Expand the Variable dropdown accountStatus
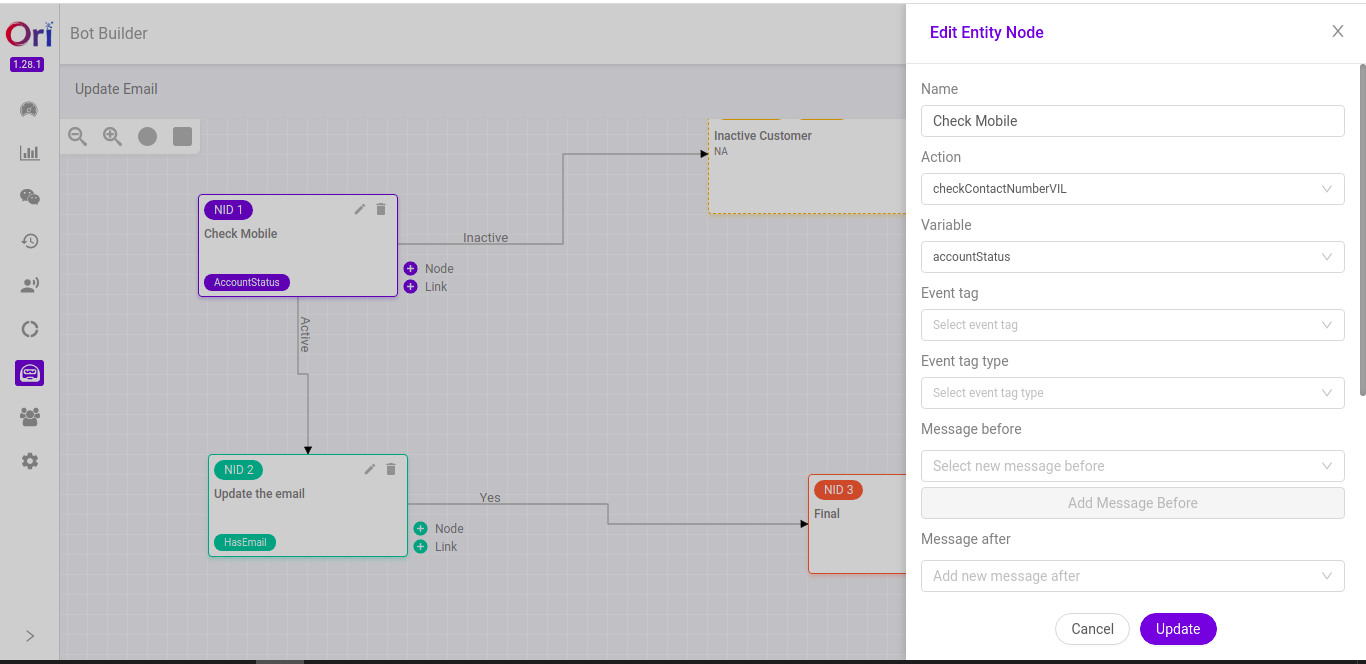The width and height of the screenshot is (1366, 664). (x=1132, y=257)
